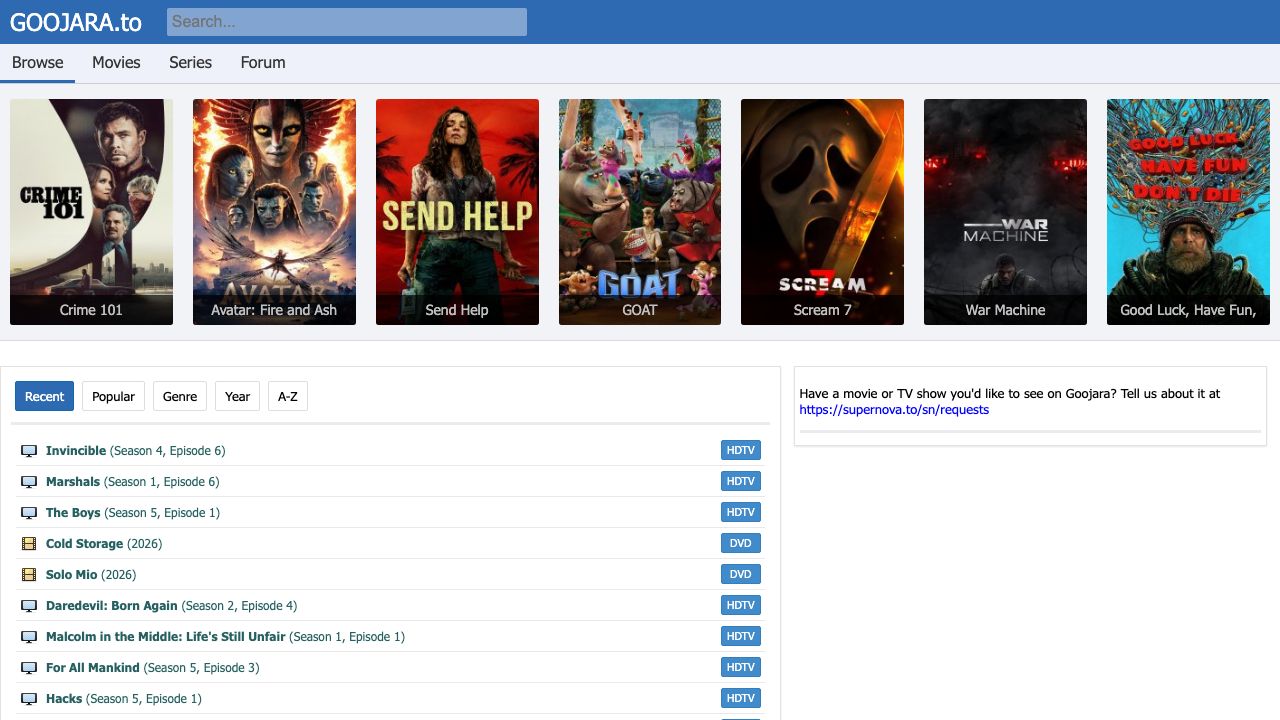Screen dimensions: 1280x720
Task: Click the DVD badge on Cold Storage row
Action: click(741, 543)
